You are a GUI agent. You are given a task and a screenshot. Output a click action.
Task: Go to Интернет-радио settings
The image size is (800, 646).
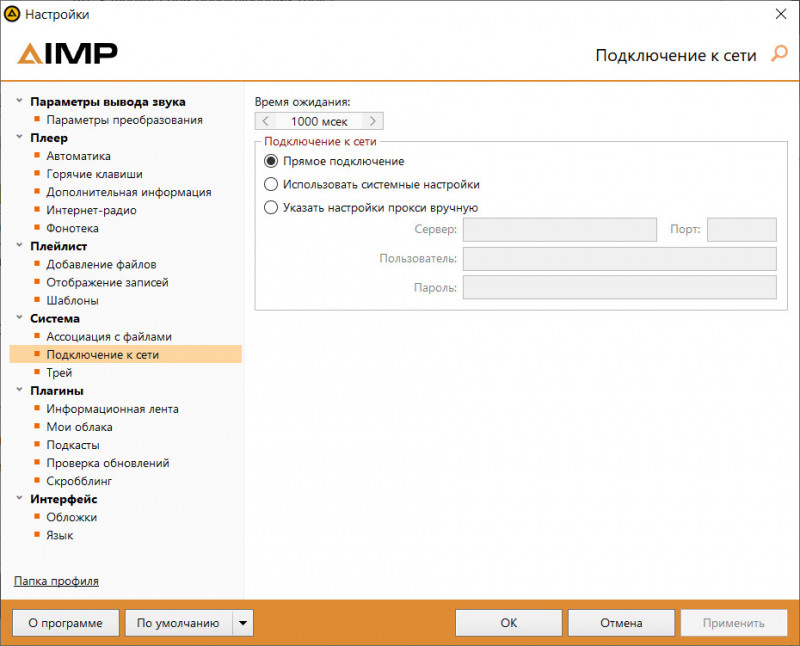(91, 210)
